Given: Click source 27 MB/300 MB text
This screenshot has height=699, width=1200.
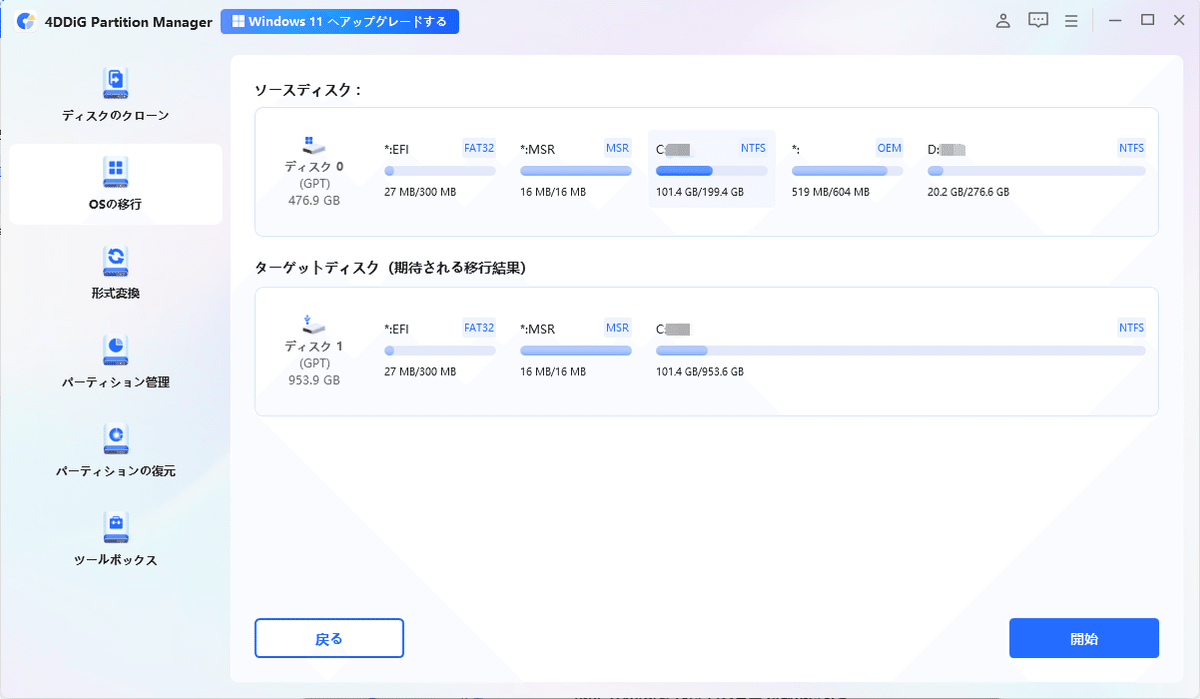Looking at the screenshot, I should click(x=420, y=192).
